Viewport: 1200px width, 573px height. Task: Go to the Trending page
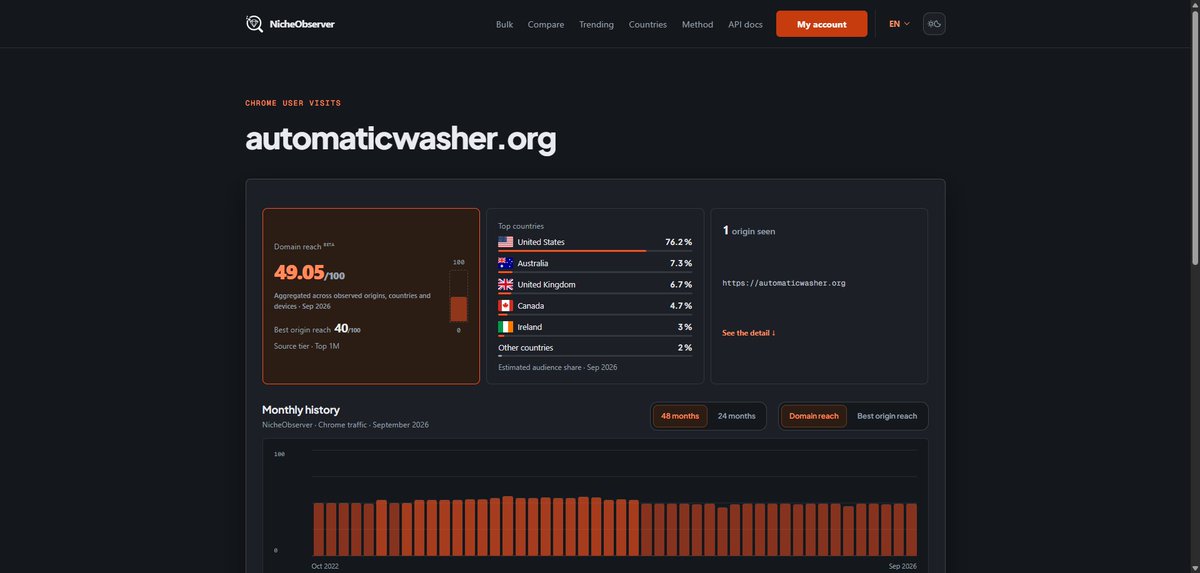coord(596,24)
